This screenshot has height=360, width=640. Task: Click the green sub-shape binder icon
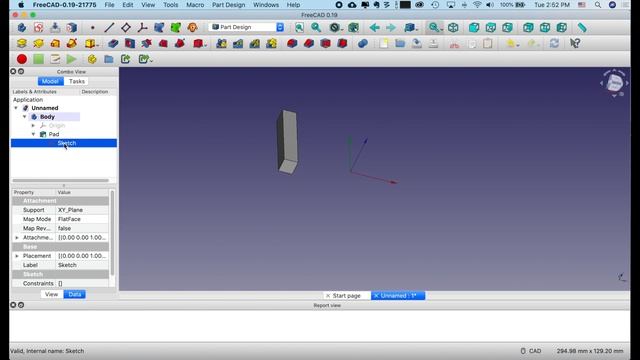pos(176,28)
